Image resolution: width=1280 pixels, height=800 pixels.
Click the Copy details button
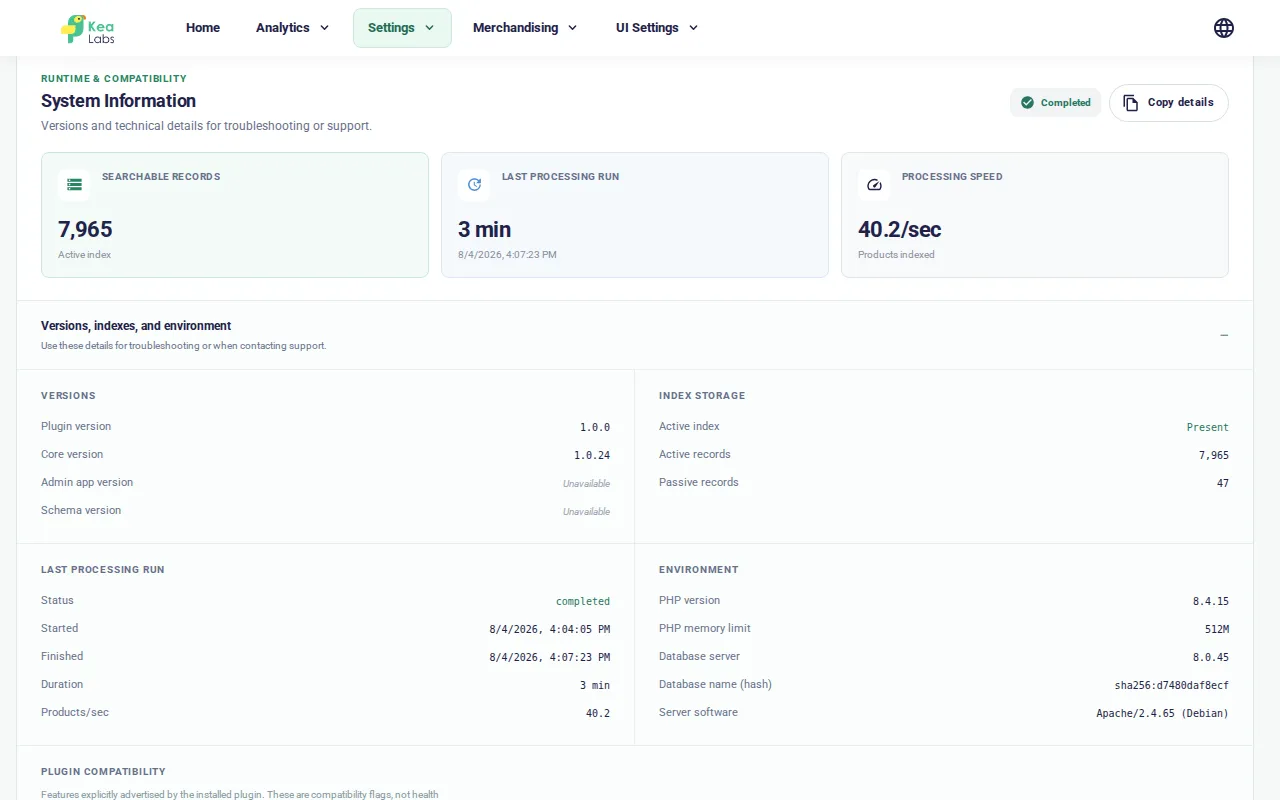1169,103
